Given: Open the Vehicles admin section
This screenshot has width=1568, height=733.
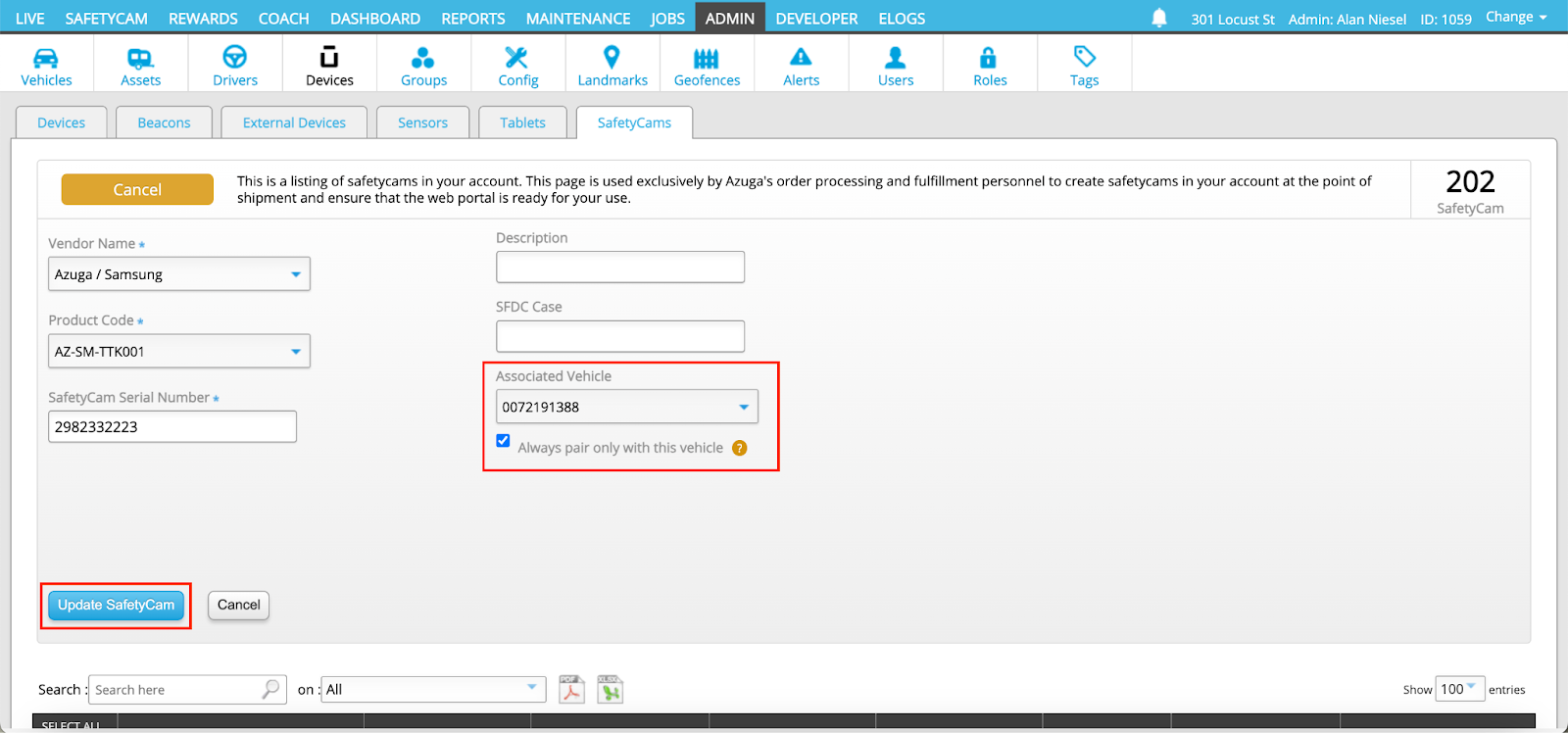Looking at the screenshot, I should coord(46,66).
